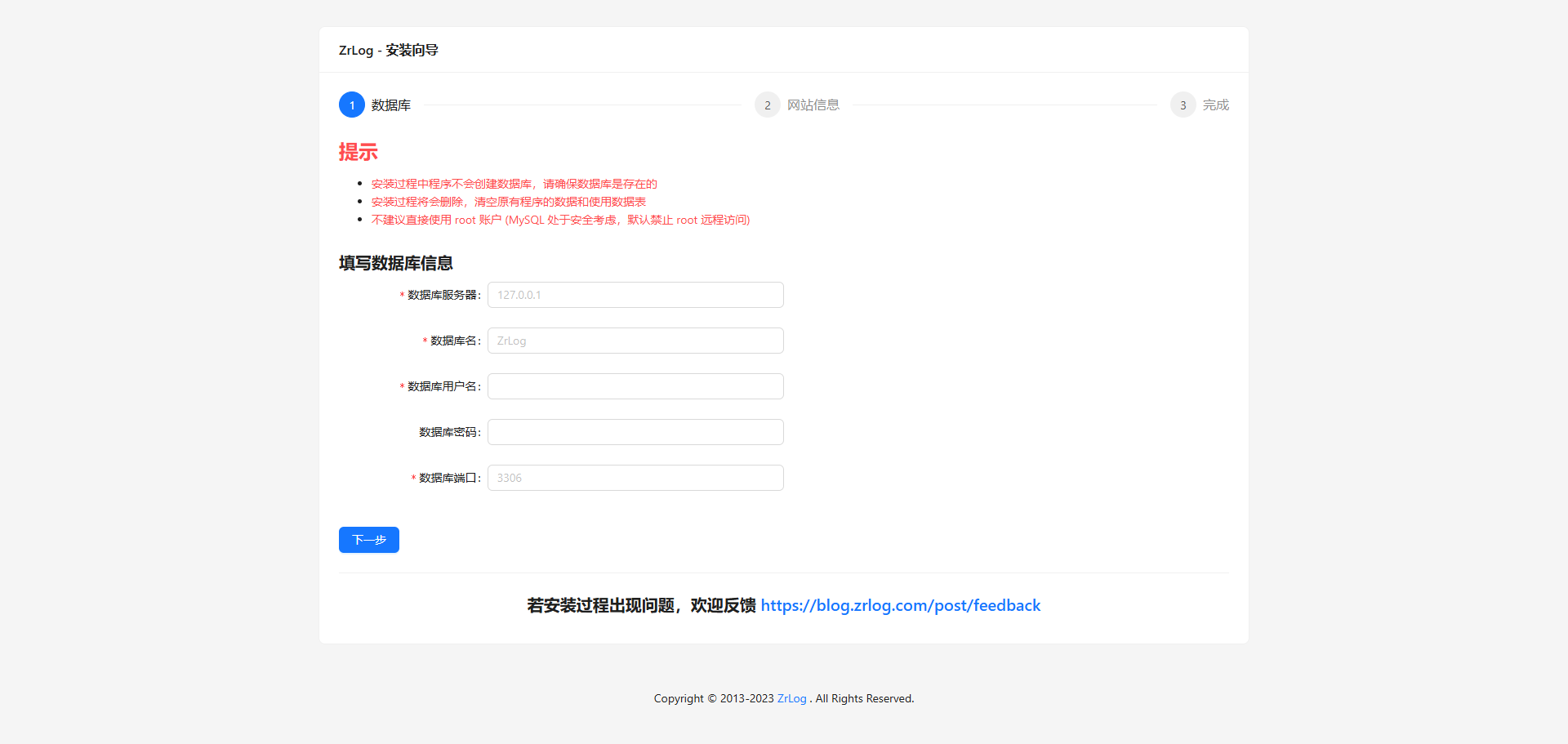Screen dimensions: 1568x744
Task: Click the 数据库端口 field label
Action: (448, 478)
